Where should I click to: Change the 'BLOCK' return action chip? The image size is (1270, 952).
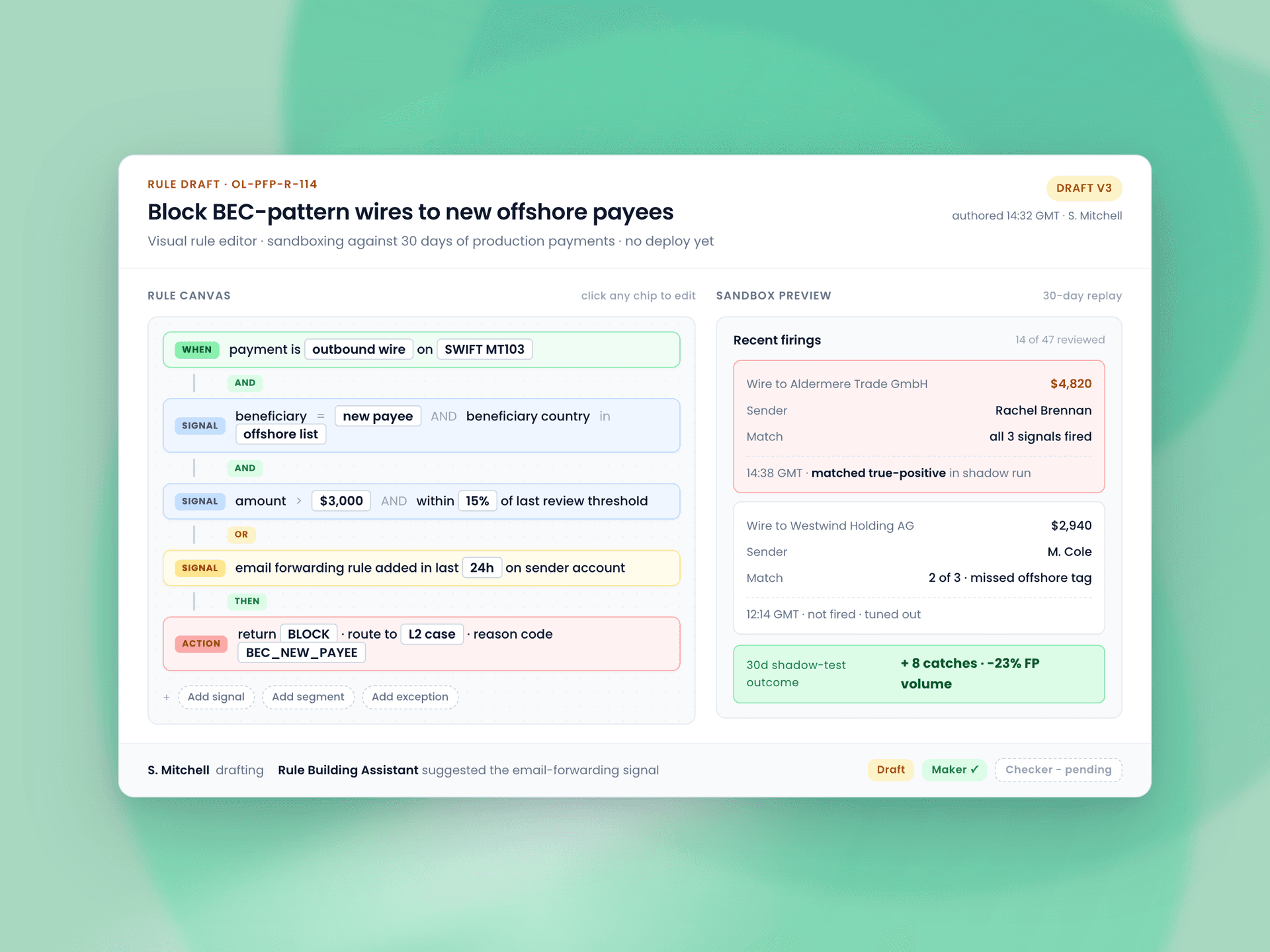pos(308,634)
